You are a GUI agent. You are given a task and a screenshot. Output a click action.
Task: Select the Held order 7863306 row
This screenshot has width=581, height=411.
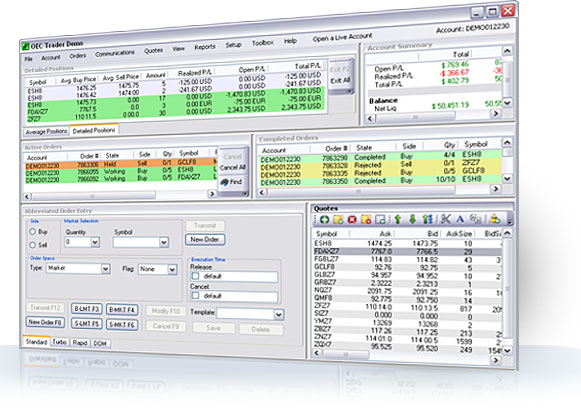click(x=121, y=163)
